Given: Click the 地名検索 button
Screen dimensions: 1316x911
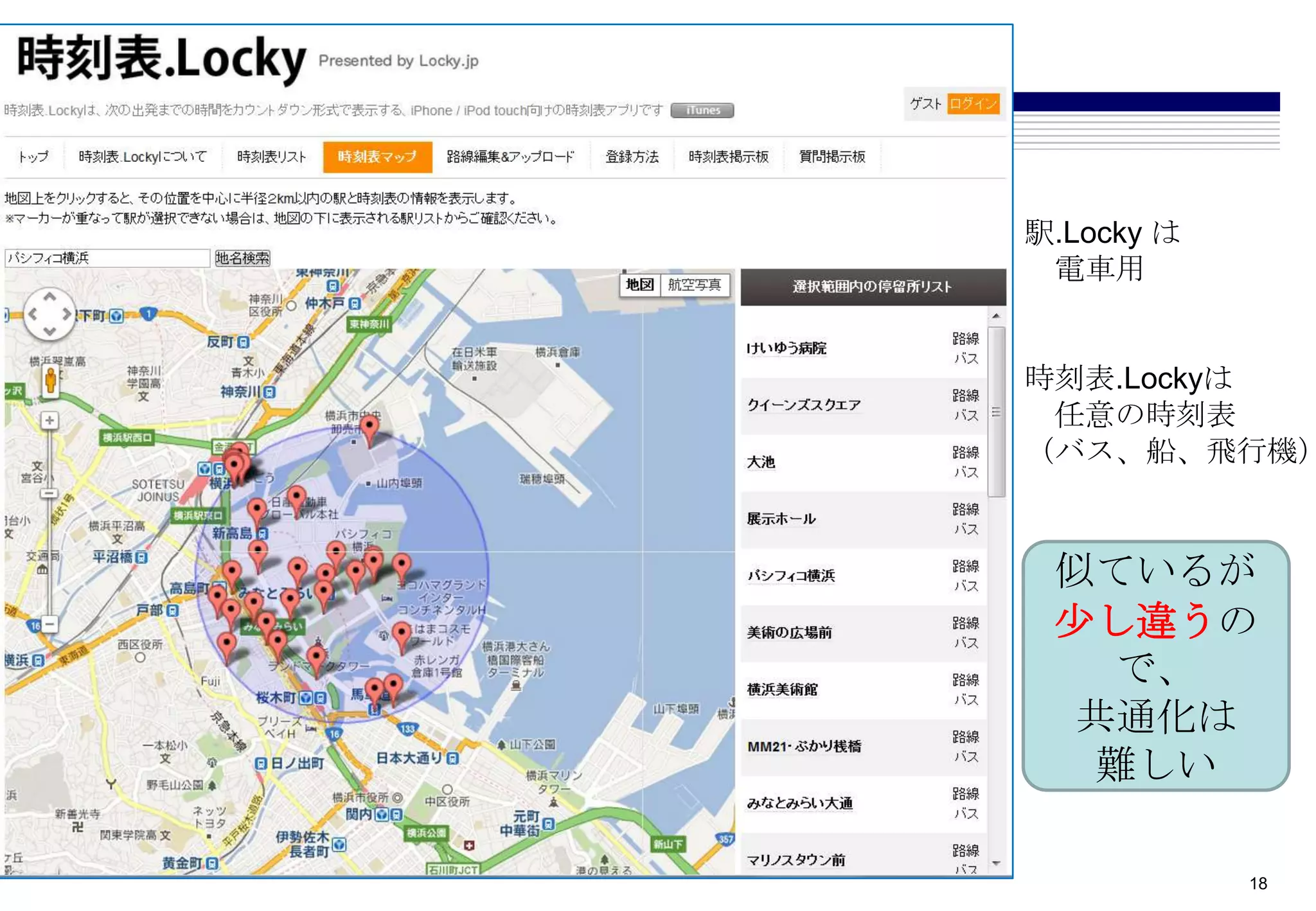Looking at the screenshot, I should point(242,258).
